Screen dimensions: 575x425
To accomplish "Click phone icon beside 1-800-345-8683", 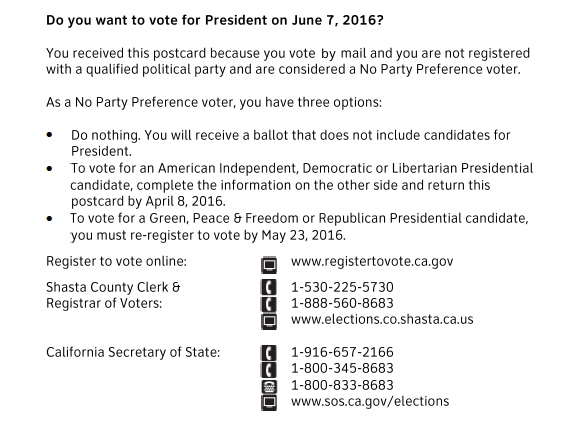I will click(269, 370).
